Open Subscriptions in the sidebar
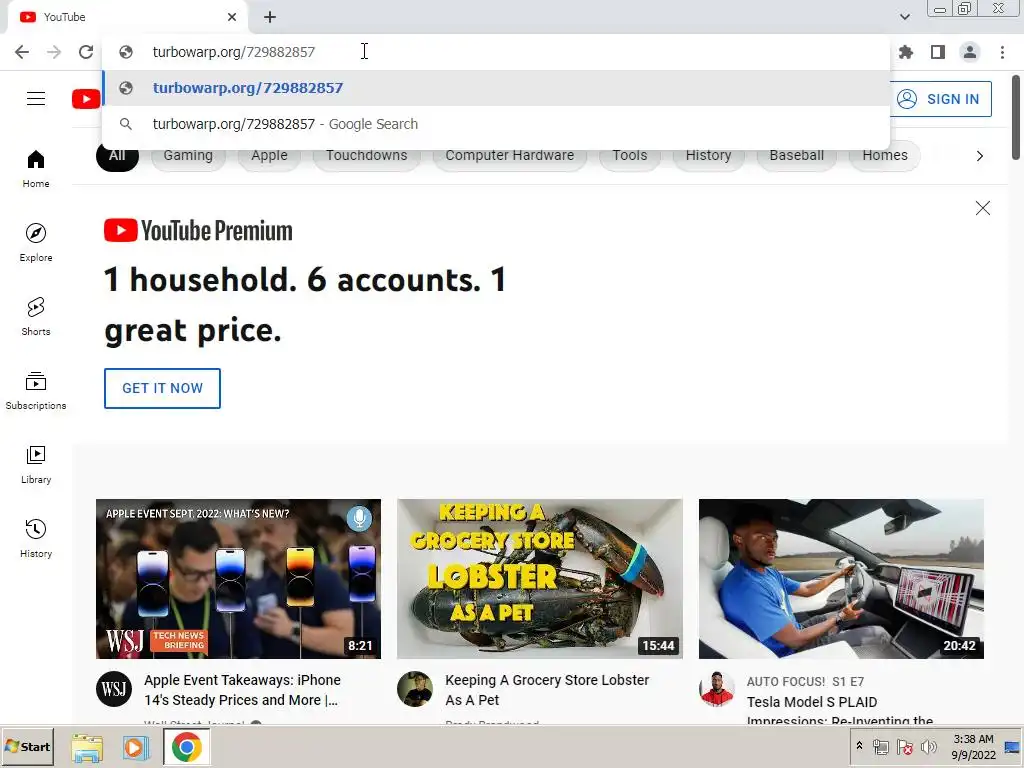This screenshot has height=768, width=1024. coord(36,391)
